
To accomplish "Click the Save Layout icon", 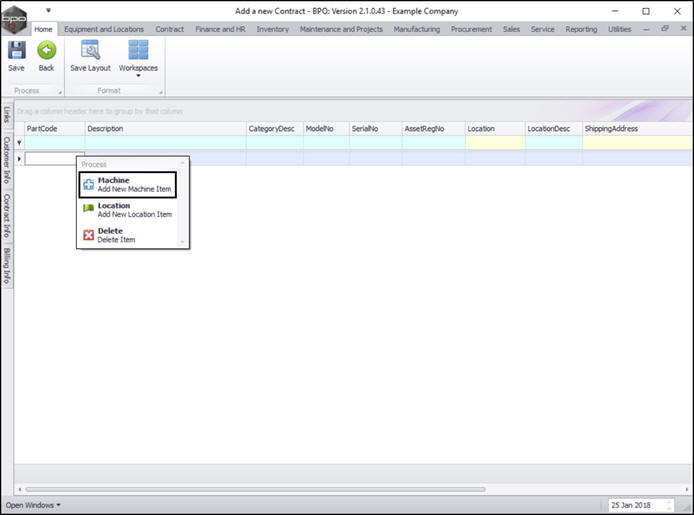I will pyautogui.click(x=90, y=50).
